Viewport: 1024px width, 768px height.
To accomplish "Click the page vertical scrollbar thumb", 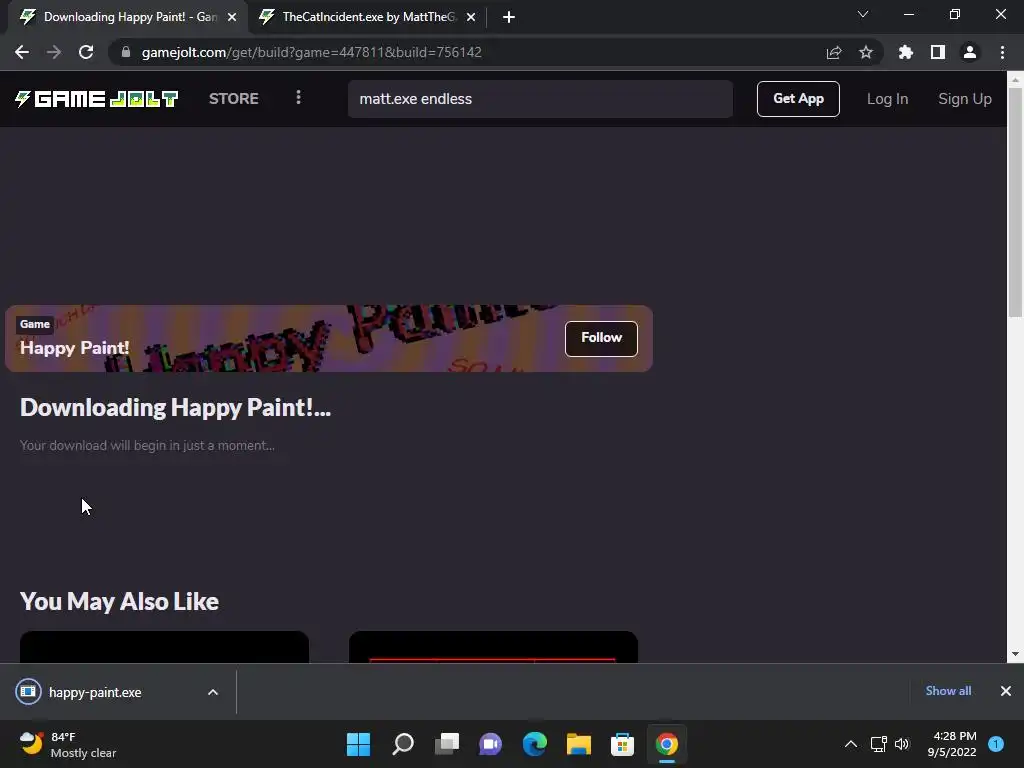I will (1016, 201).
